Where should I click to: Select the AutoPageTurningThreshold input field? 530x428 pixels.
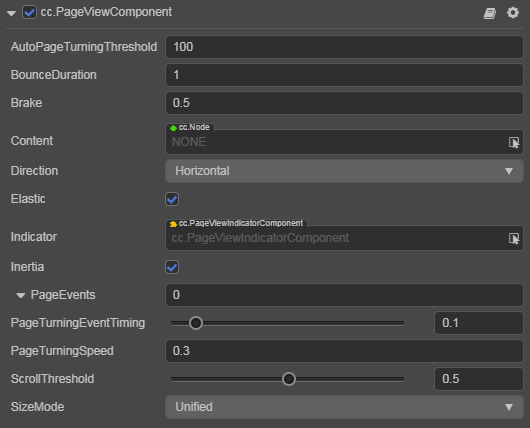[344, 47]
